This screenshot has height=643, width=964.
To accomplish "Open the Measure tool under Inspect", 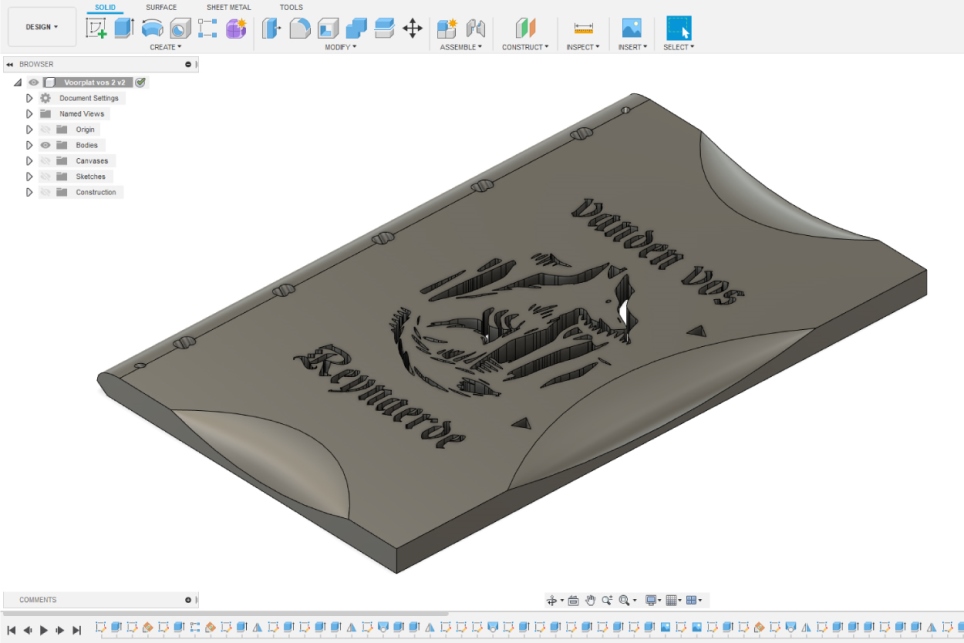I will pos(583,29).
